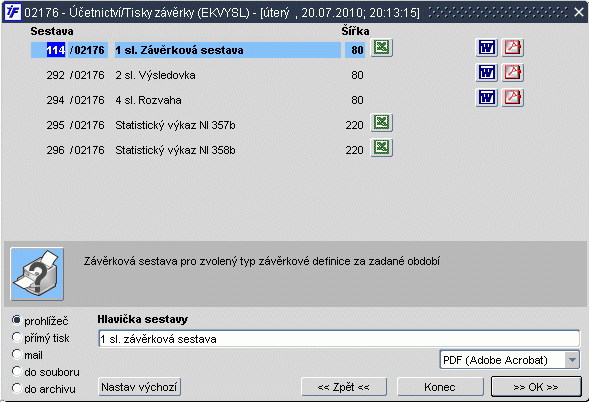This screenshot has height=402, width=589.
Task: Click the Hlavička sestavy text field
Action: (339, 339)
